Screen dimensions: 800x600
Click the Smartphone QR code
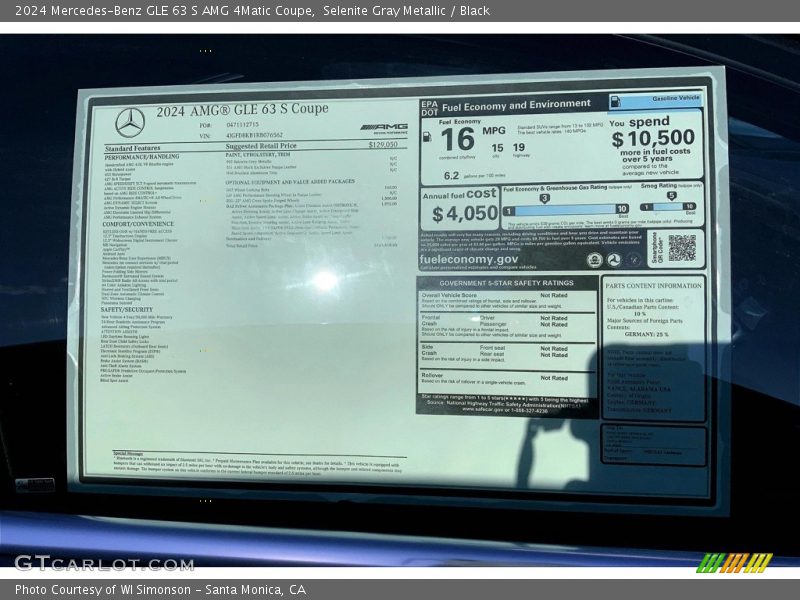pos(681,248)
